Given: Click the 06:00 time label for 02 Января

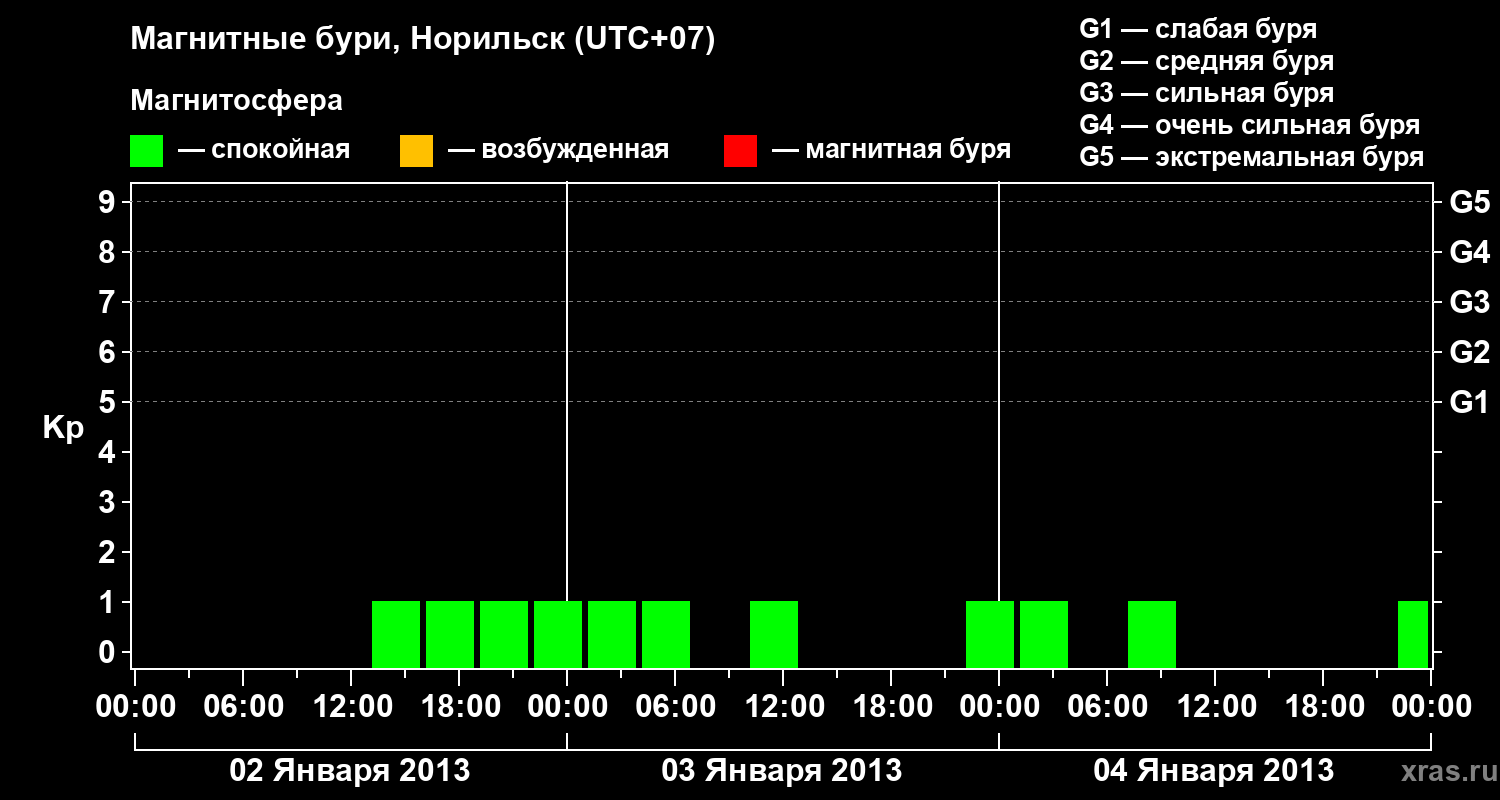Looking at the screenshot, I should (x=243, y=706).
